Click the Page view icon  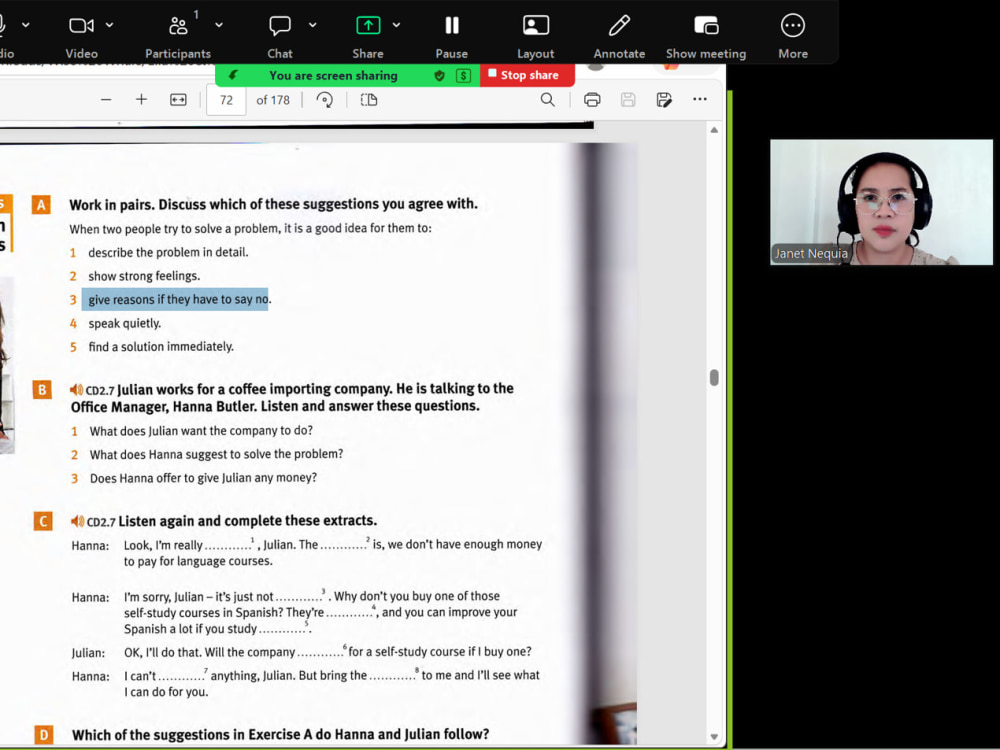tap(369, 99)
